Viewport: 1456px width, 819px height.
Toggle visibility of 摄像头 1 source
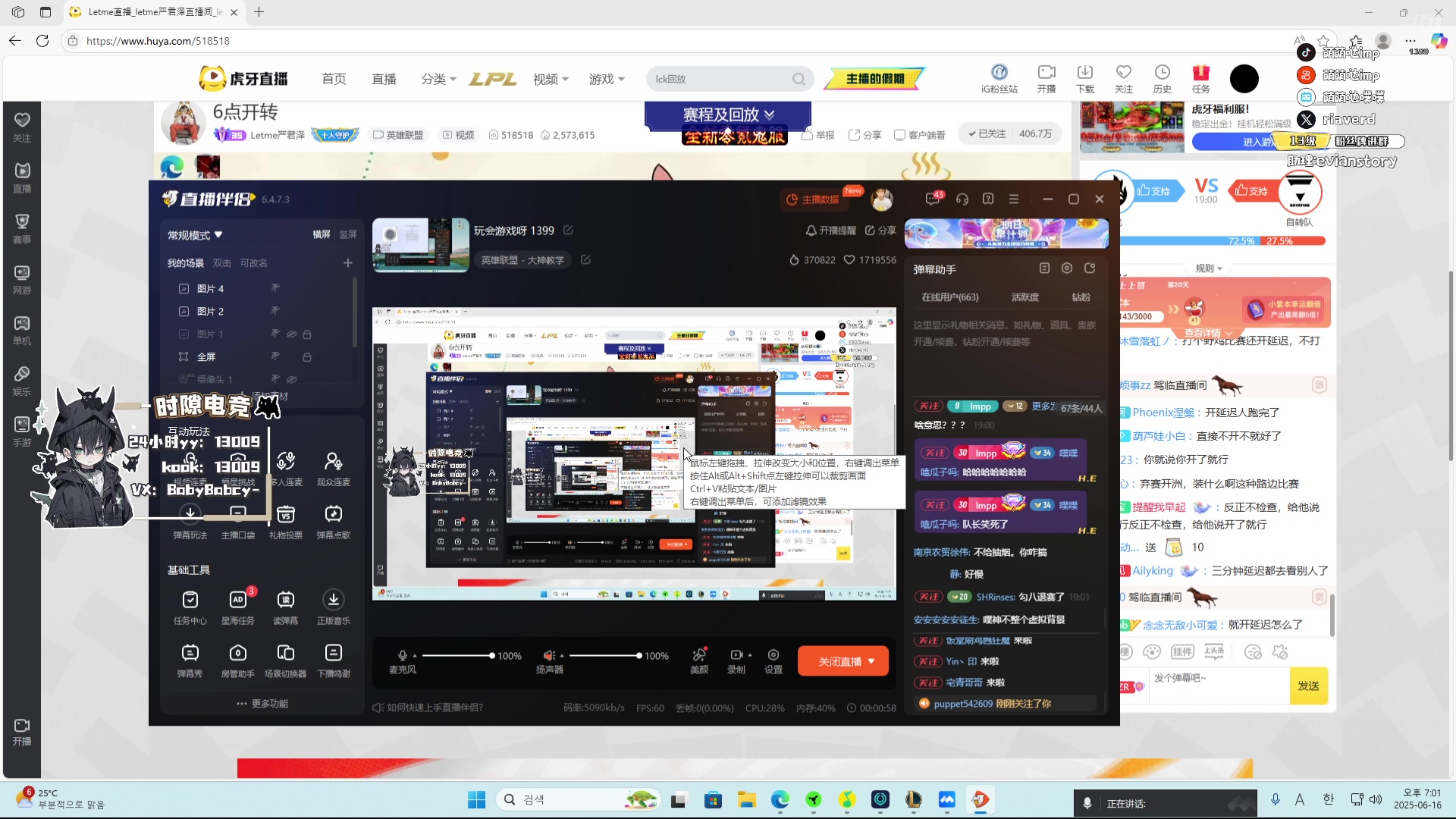[291, 379]
